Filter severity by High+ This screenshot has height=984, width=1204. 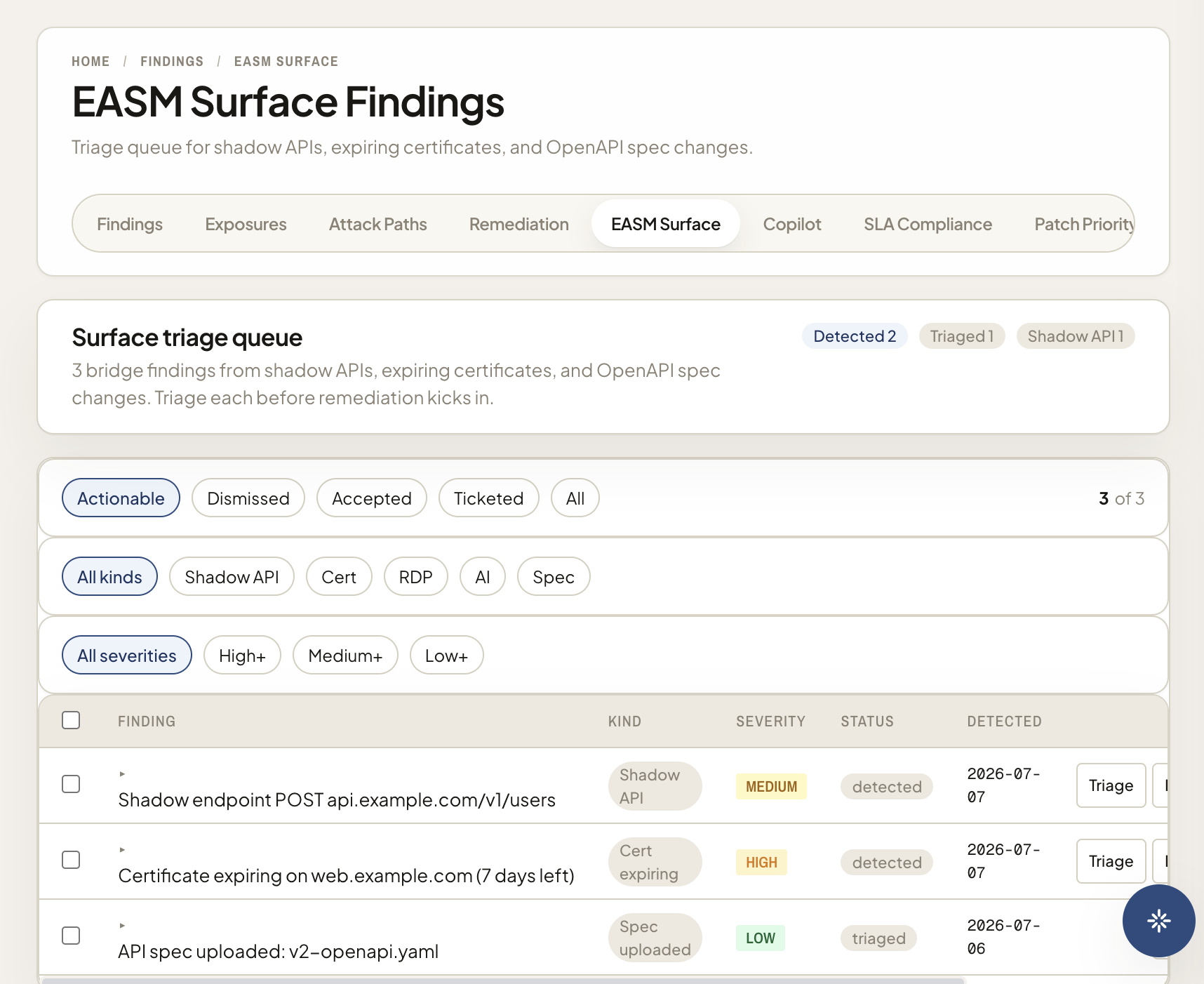pos(242,655)
